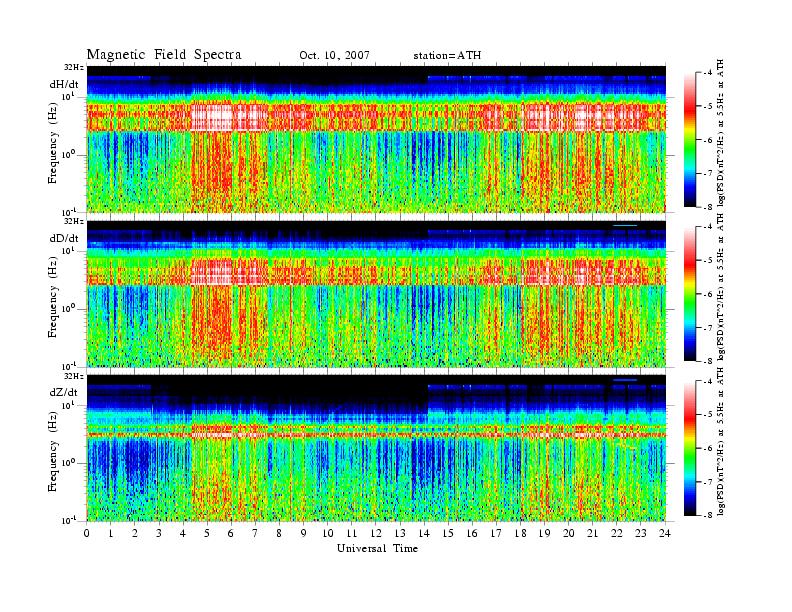Click the log(PSD) caption beside dH/dt color scale

tap(721, 133)
